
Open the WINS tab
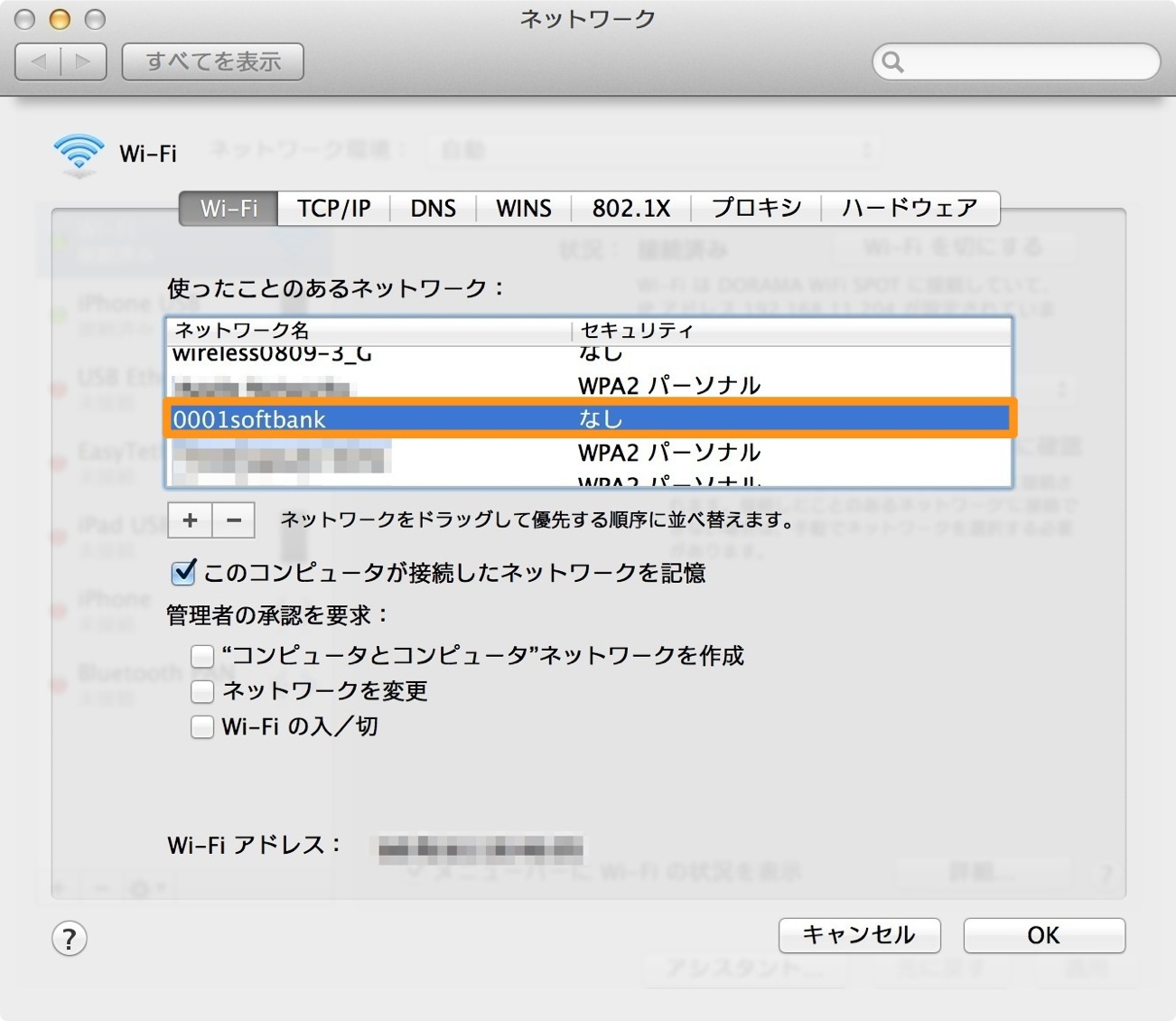click(523, 209)
